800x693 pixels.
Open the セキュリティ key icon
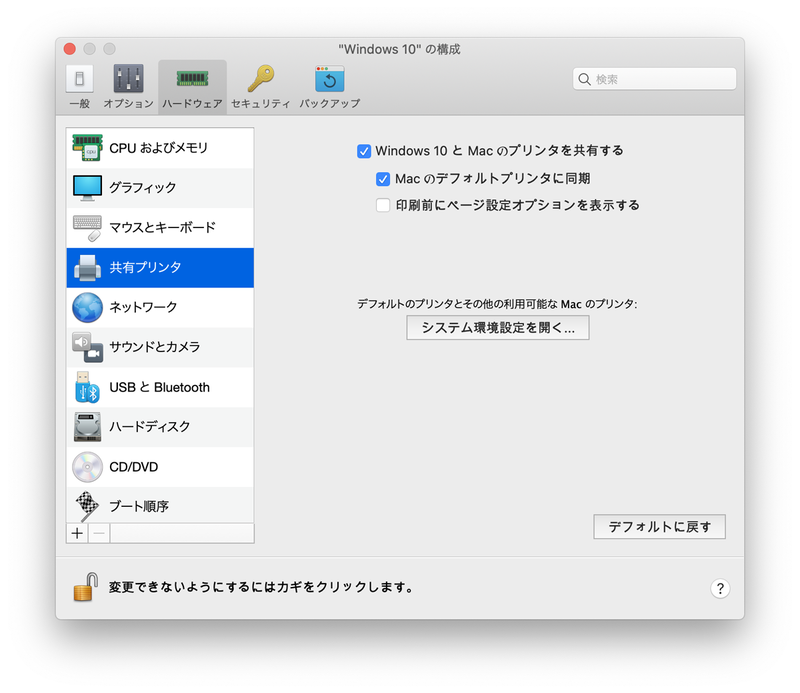pyautogui.click(x=261, y=79)
